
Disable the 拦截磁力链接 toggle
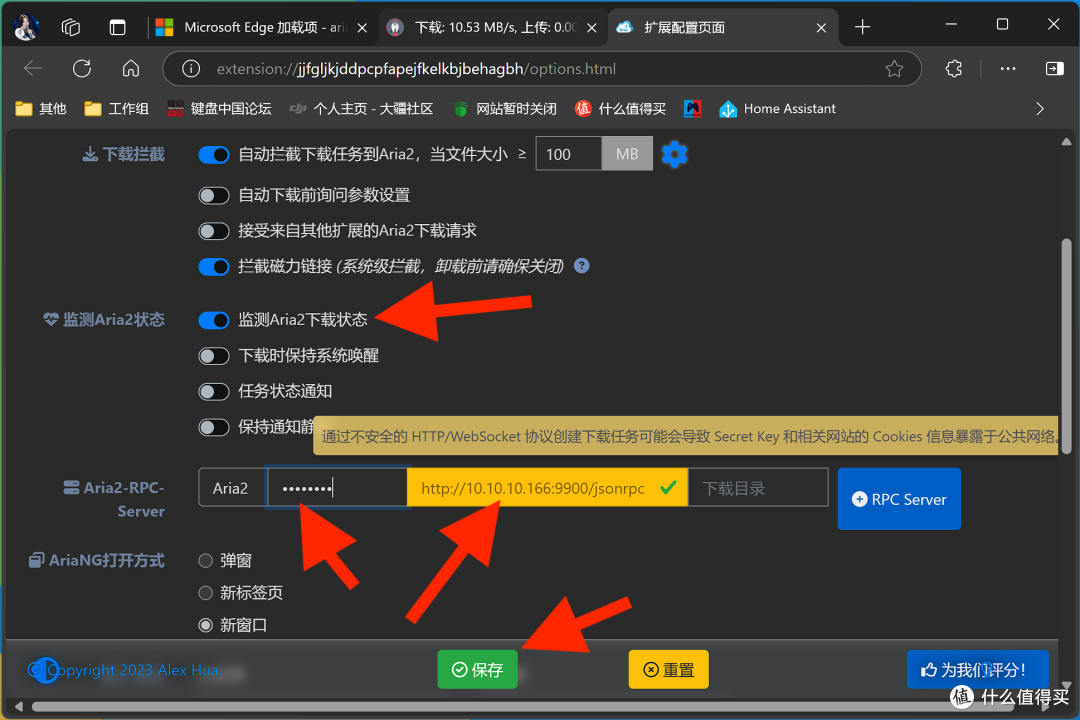(214, 266)
